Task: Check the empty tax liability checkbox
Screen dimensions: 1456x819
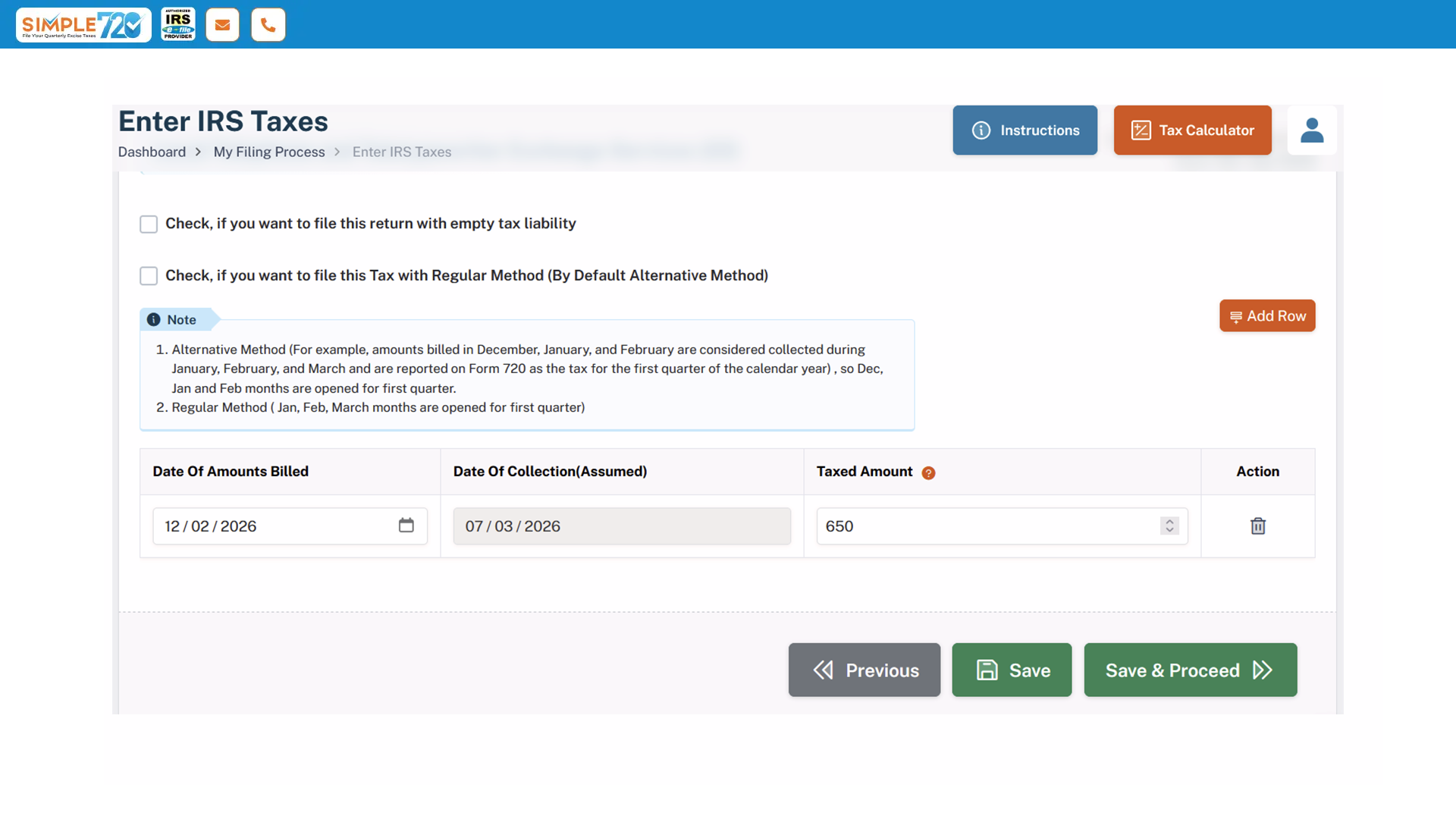Action: coord(149,224)
